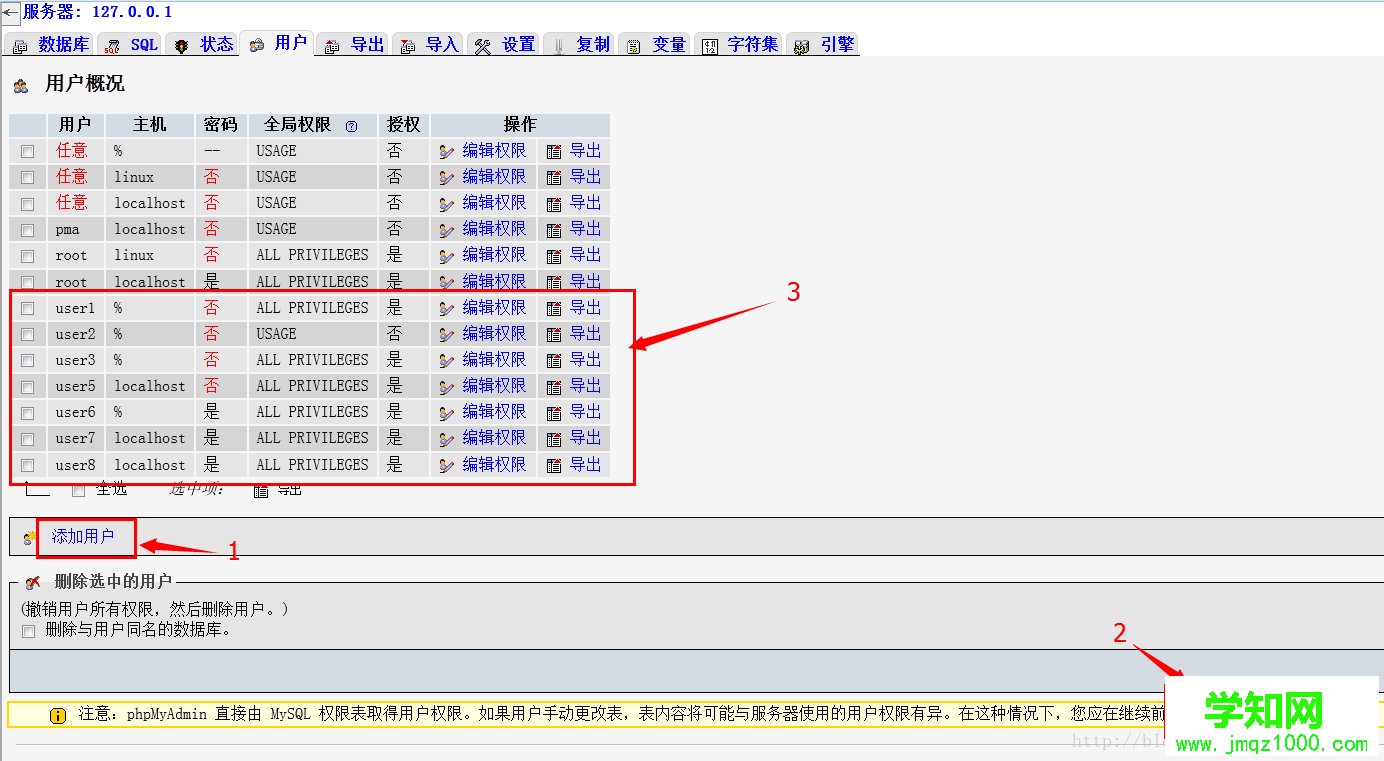The width and height of the screenshot is (1384, 761).
Task: Open the server 127.0.0.1 link
Action: click(98, 12)
